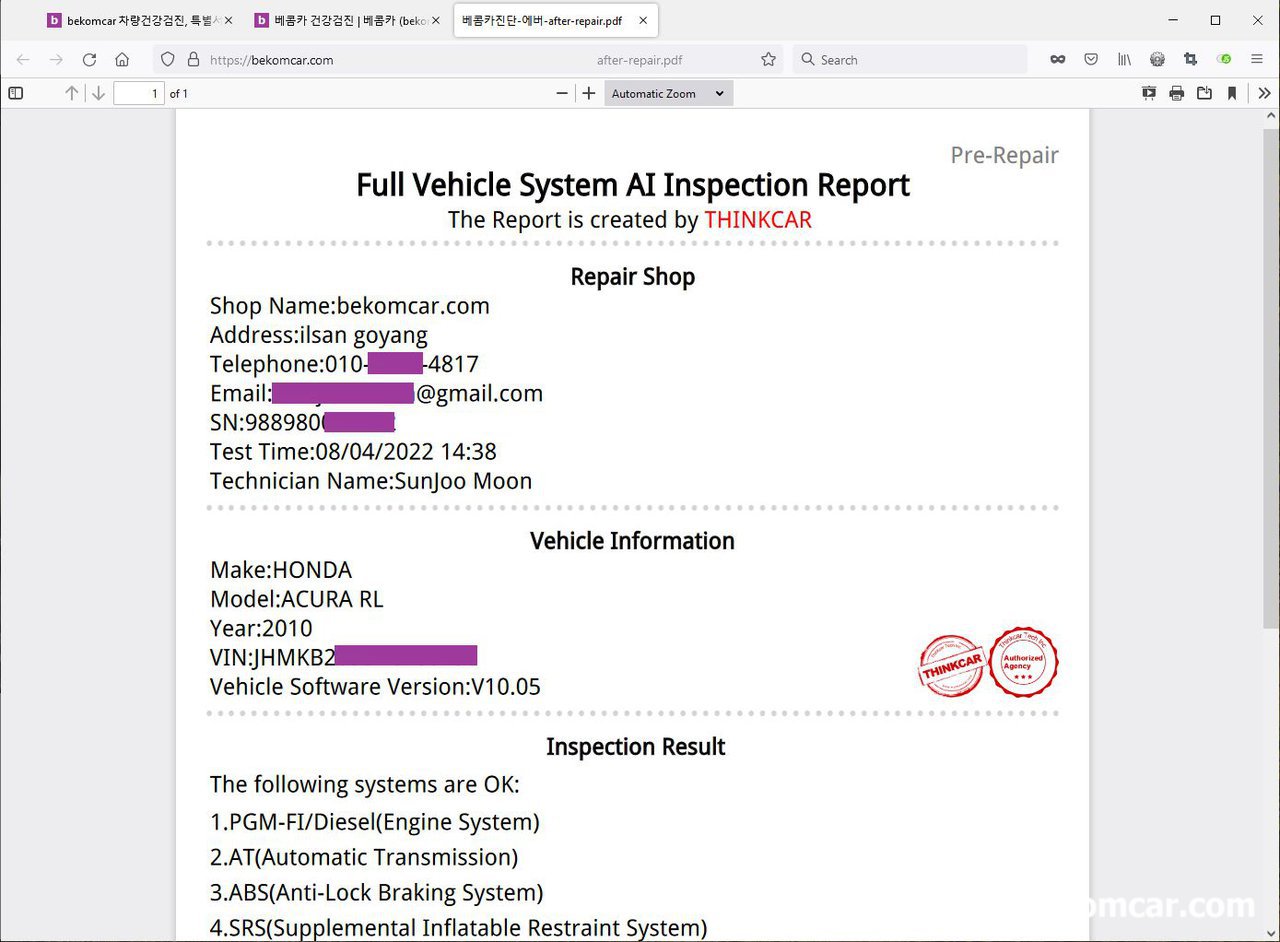Close the 베콤카 건강검진 tab

point(435,21)
